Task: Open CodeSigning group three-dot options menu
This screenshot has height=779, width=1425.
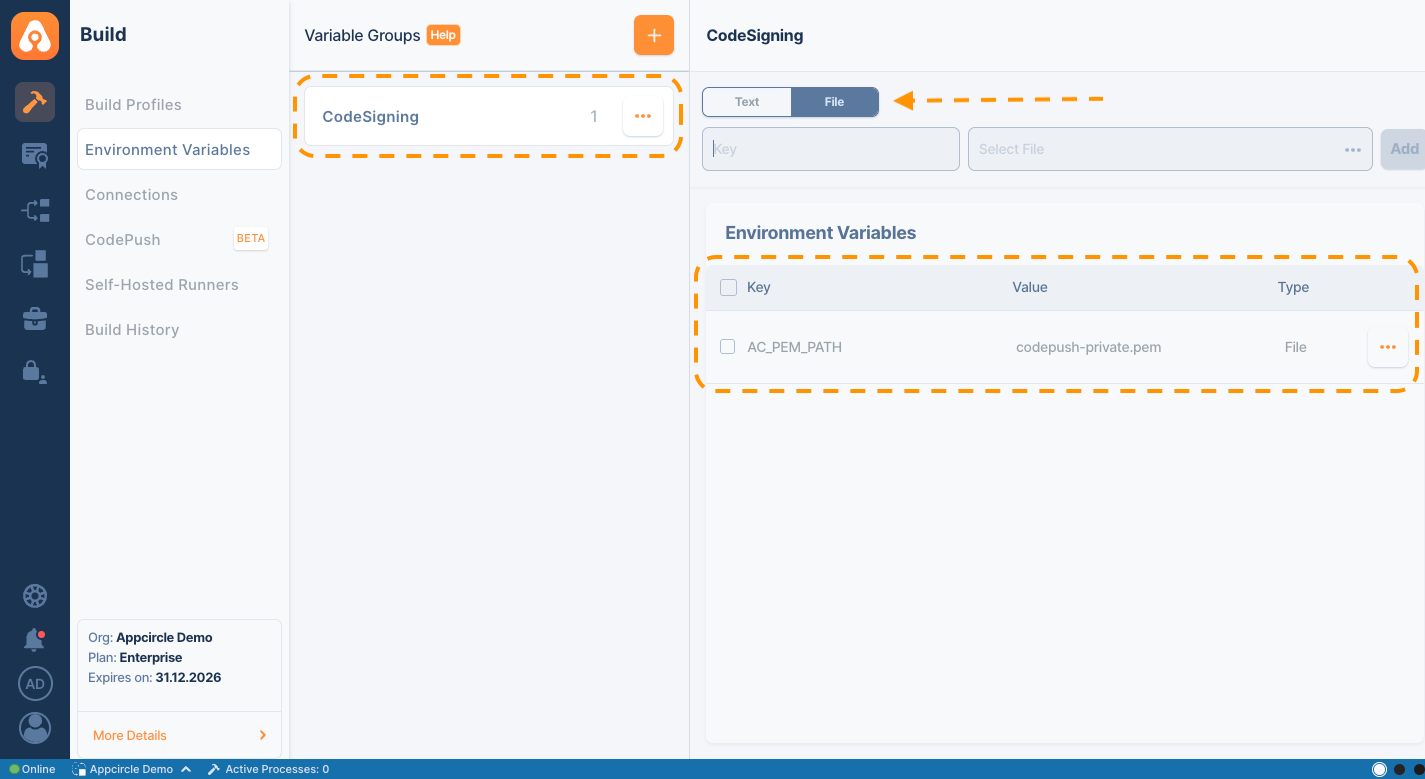Action: click(x=642, y=117)
